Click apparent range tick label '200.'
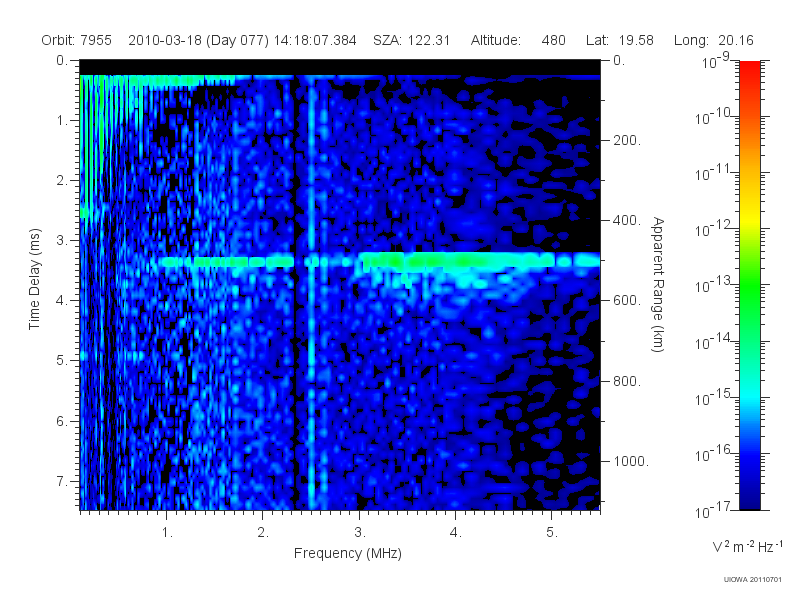Image resolution: width=800 pixels, height=600 pixels. pos(627,140)
